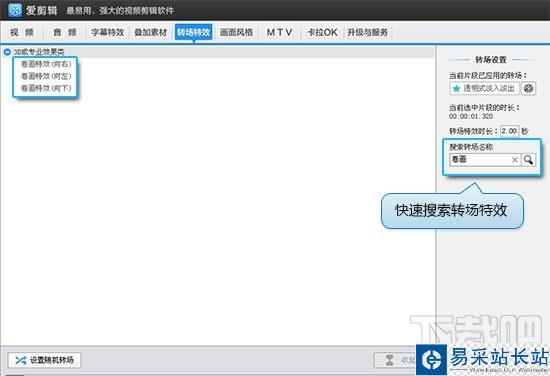
Task: Open the 卡拉OK tab
Action: point(322,33)
